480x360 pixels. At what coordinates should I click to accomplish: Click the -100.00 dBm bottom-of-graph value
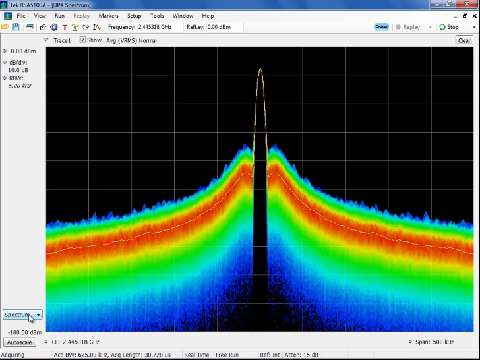[x=25, y=332]
